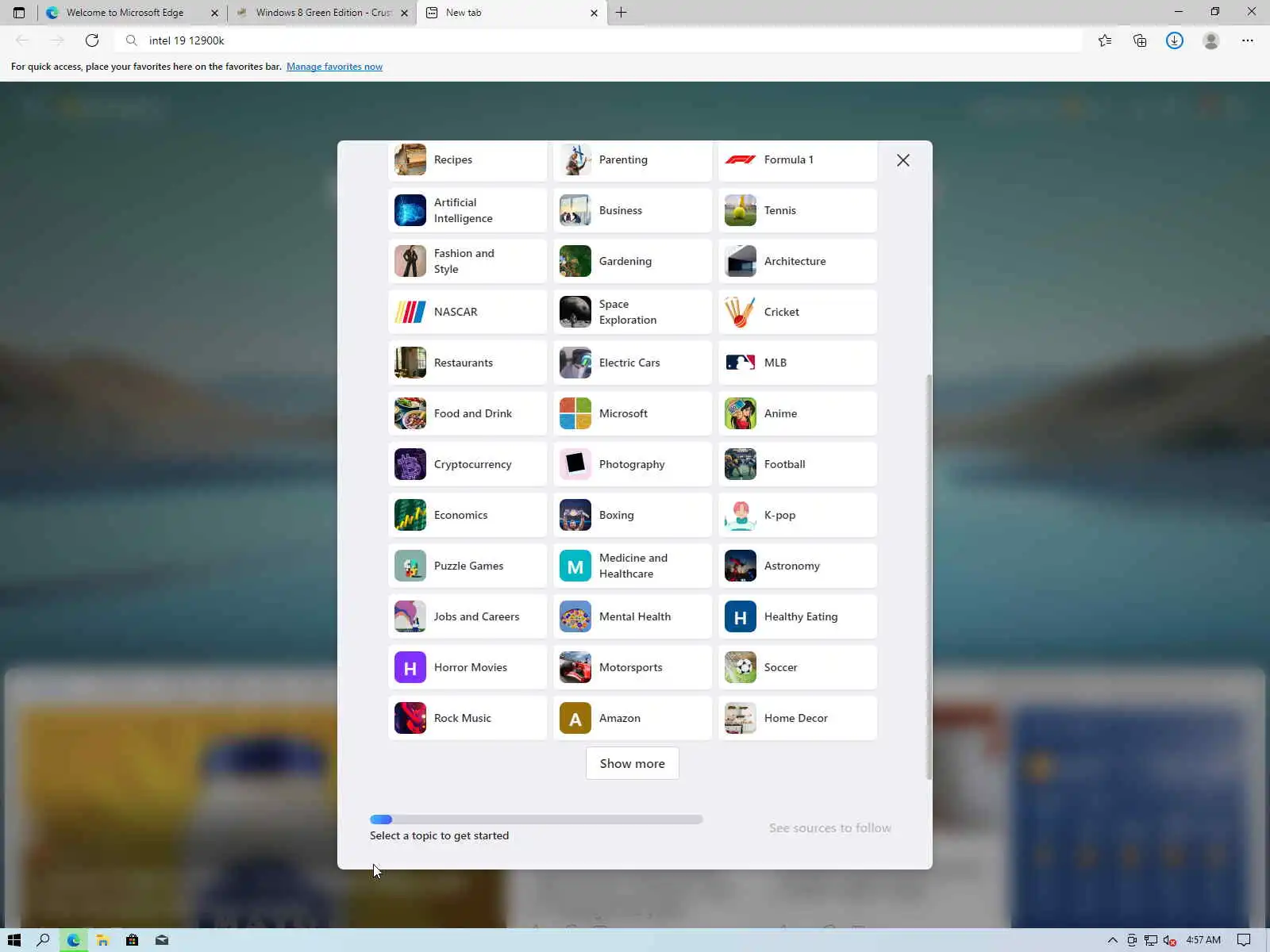Screen dimensions: 1270x952
Task: Click the Windows Start button
Action: pos(14,940)
